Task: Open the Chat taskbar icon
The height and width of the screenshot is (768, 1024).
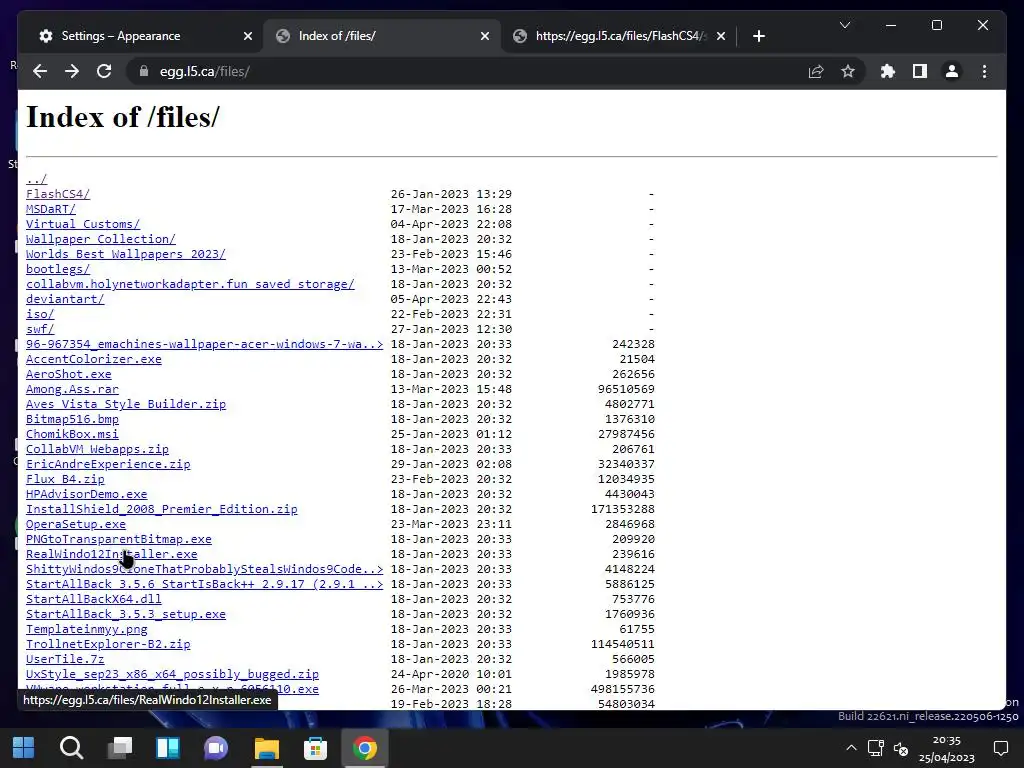Action: click(x=216, y=748)
